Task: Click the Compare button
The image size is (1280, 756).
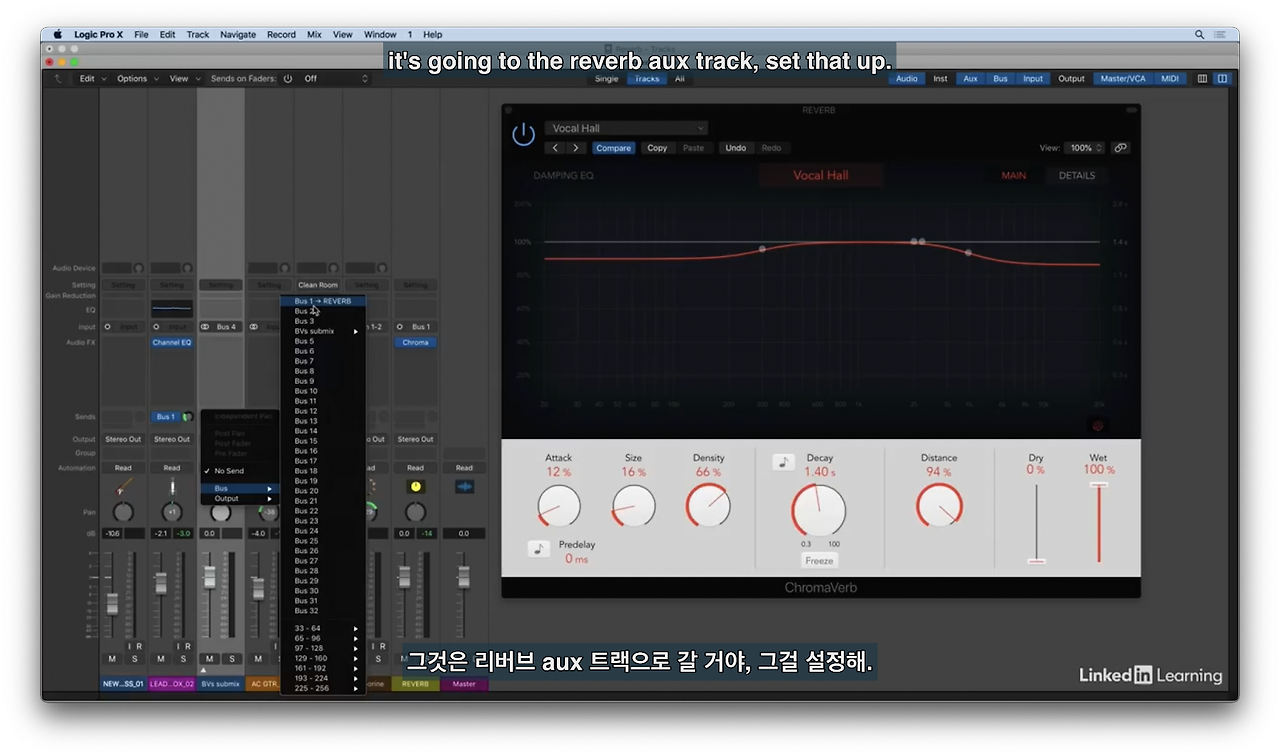Action: click(x=614, y=148)
